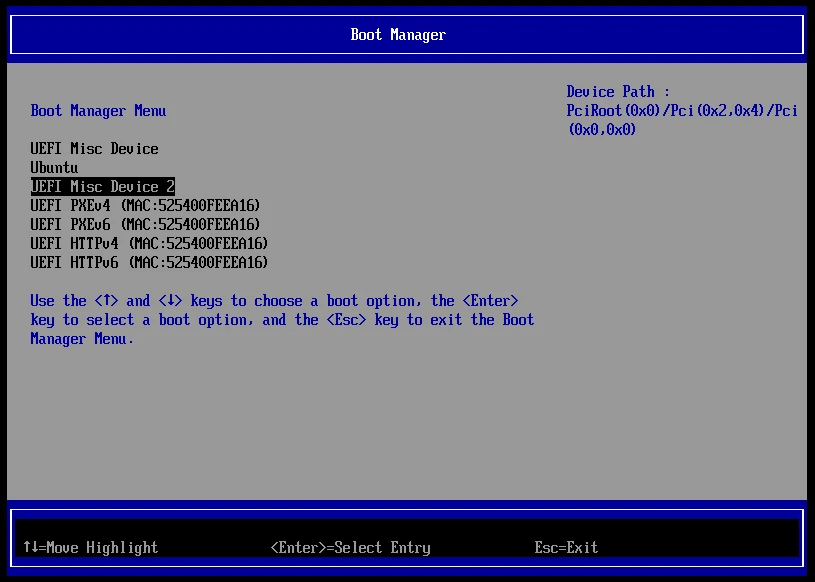The height and width of the screenshot is (582, 815).
Task: Select UEFI HTTPv4 boot entry
Action: 149,244
